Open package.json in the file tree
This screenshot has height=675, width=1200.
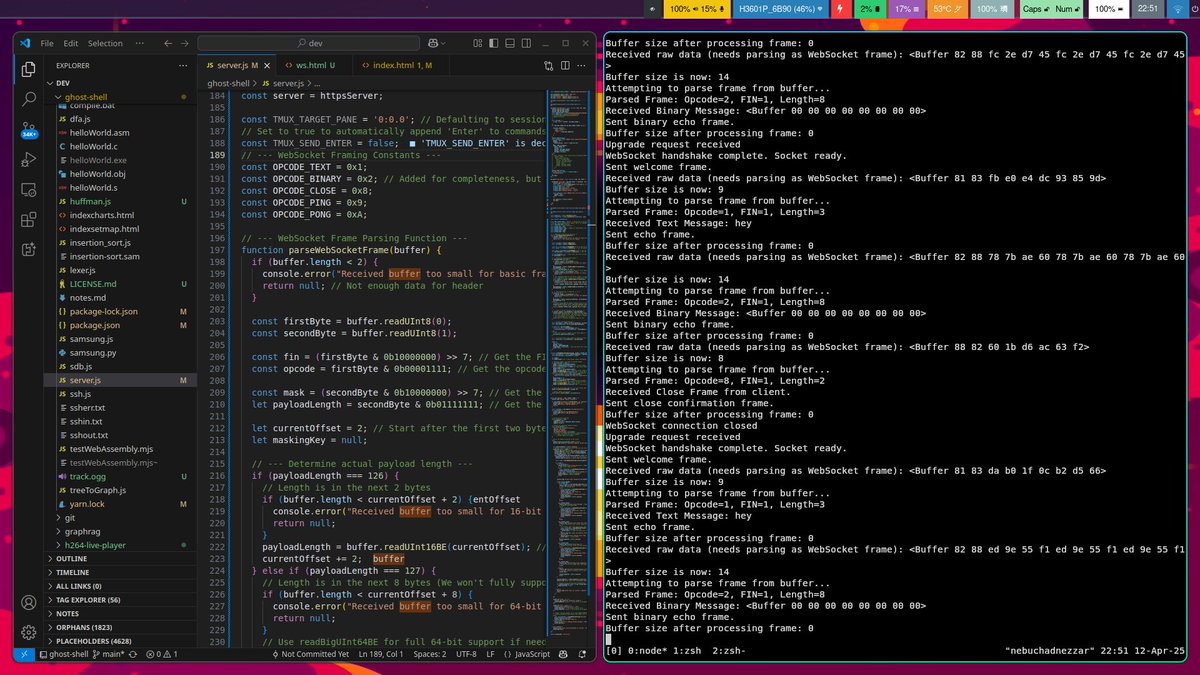click(120, 325)
